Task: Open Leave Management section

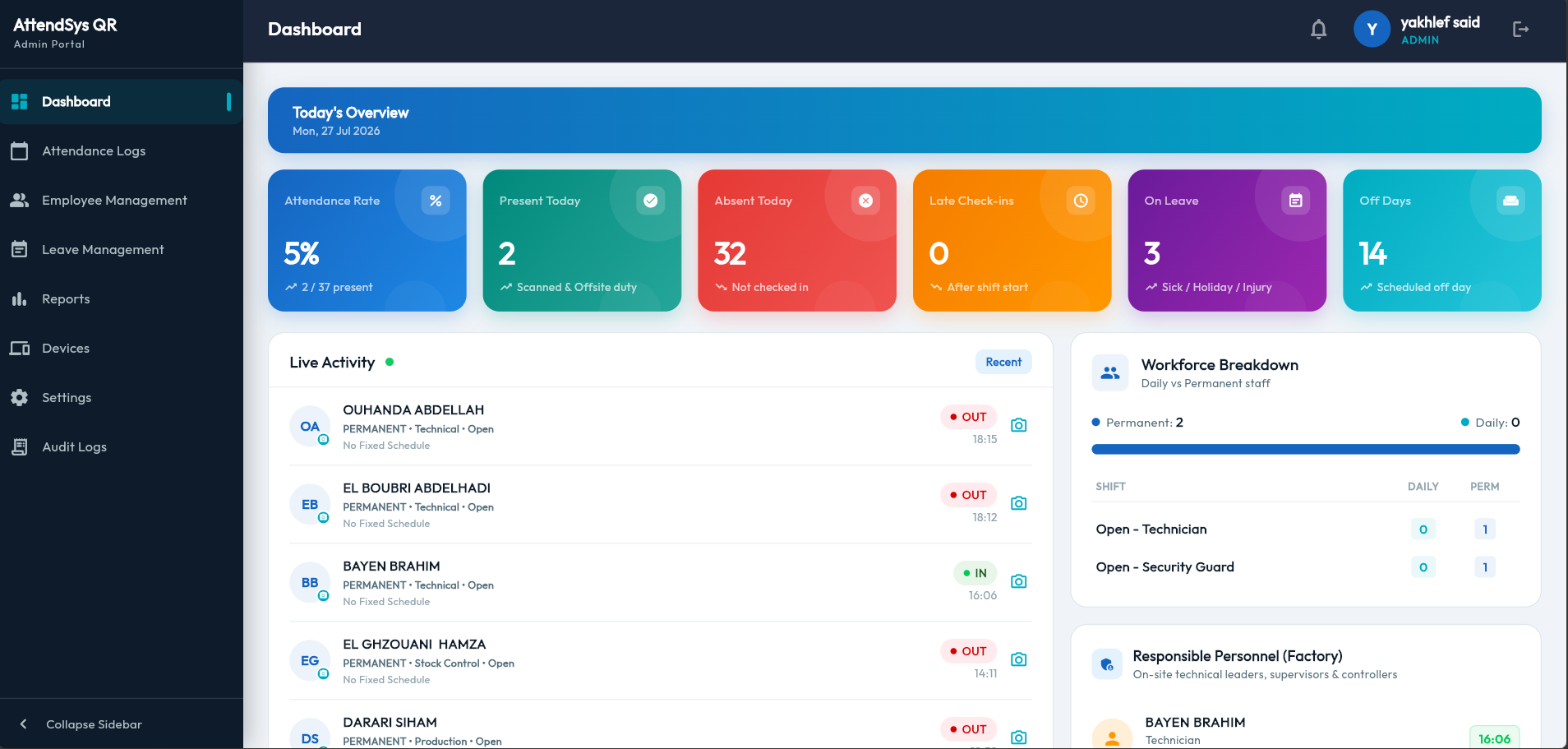Action: [x=122, y=250]
